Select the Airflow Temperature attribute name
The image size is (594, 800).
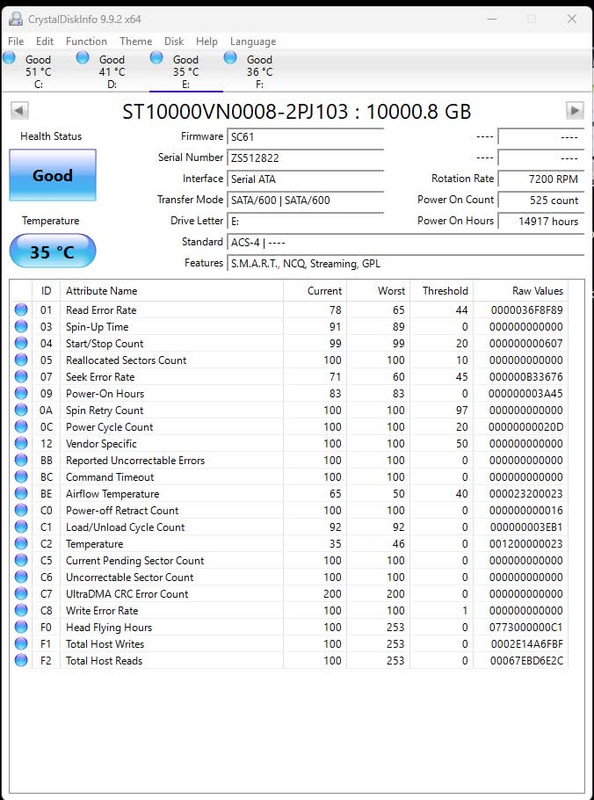[x=112, y=494]
